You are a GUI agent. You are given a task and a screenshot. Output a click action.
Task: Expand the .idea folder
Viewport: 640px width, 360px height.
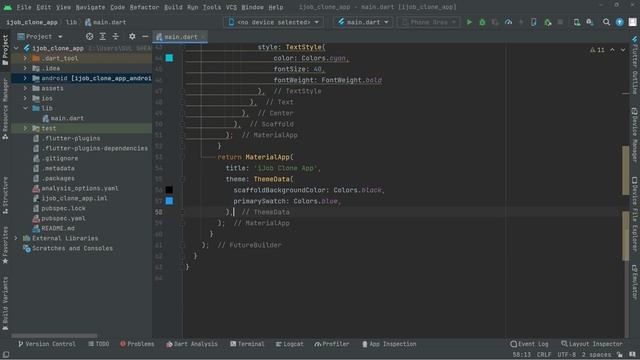(25, 68)
